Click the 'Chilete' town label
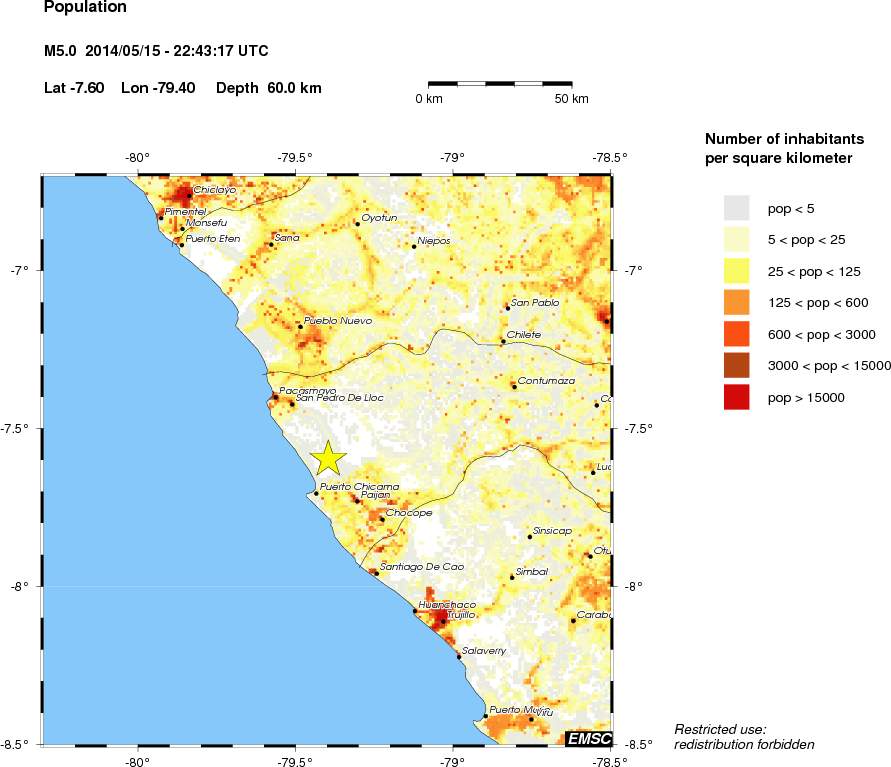 tap(523, 335)
